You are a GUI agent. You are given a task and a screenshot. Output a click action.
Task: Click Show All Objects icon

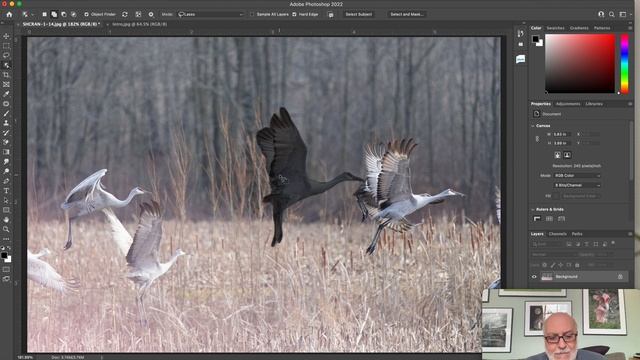coord(138,14)
